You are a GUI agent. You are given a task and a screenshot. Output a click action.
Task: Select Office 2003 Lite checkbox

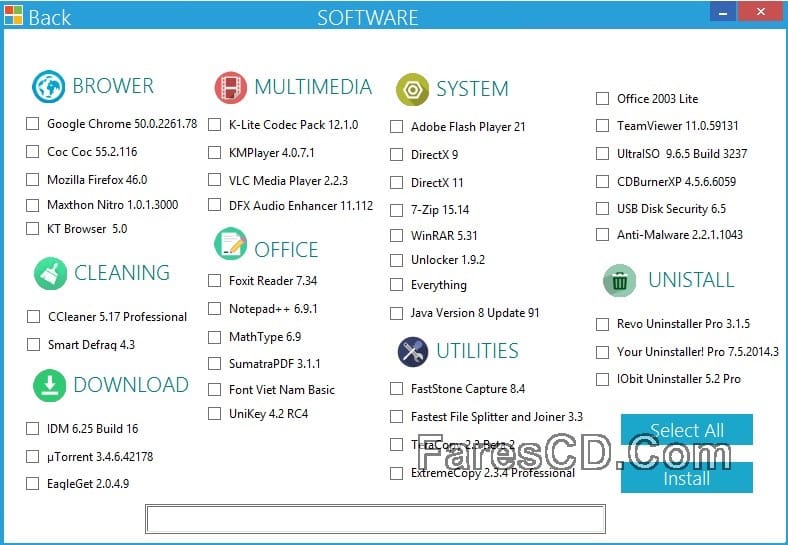coord(603,99)
